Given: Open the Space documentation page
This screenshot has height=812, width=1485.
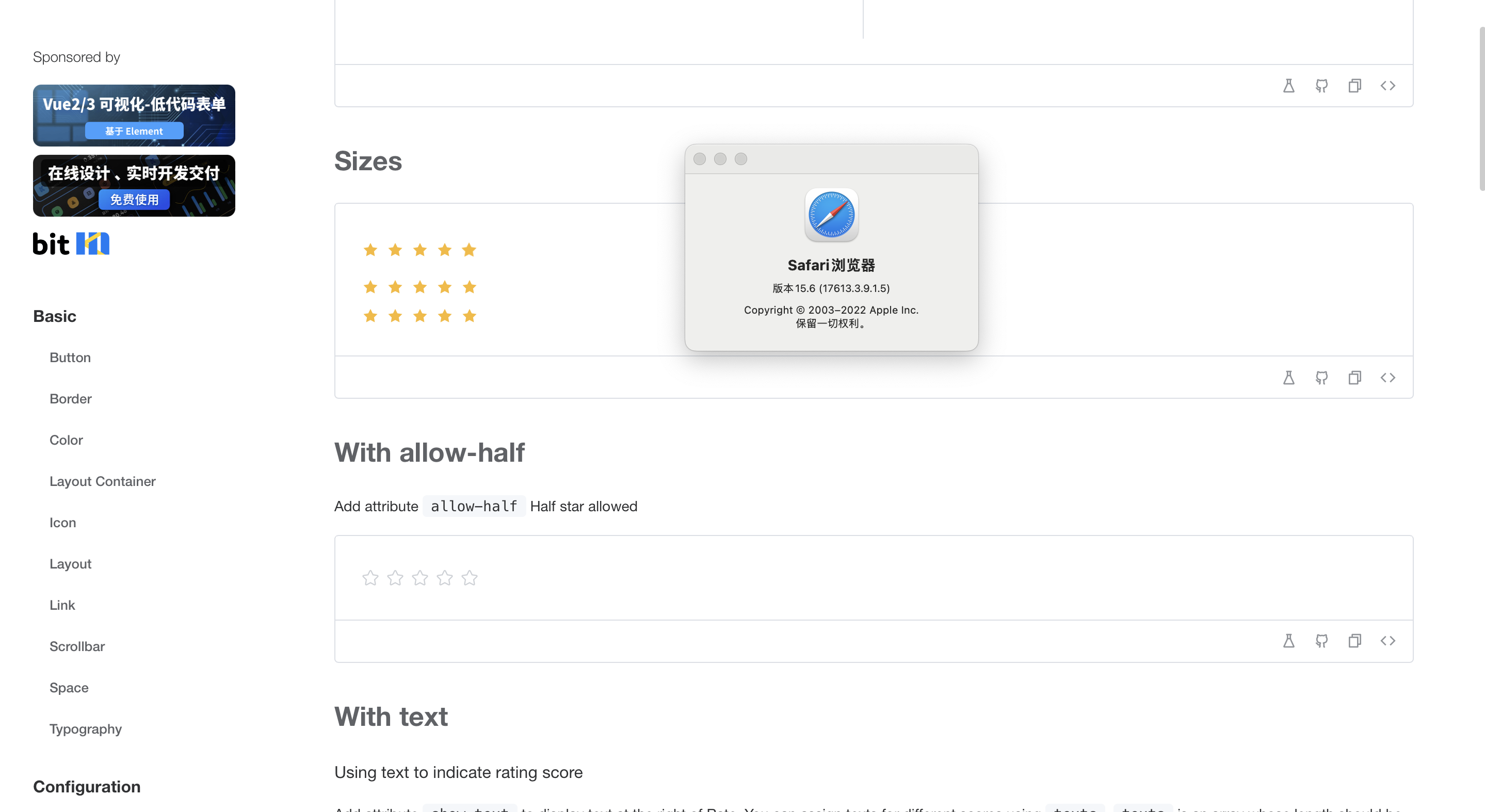Looking at the screenshot, I should pos(69,688).
